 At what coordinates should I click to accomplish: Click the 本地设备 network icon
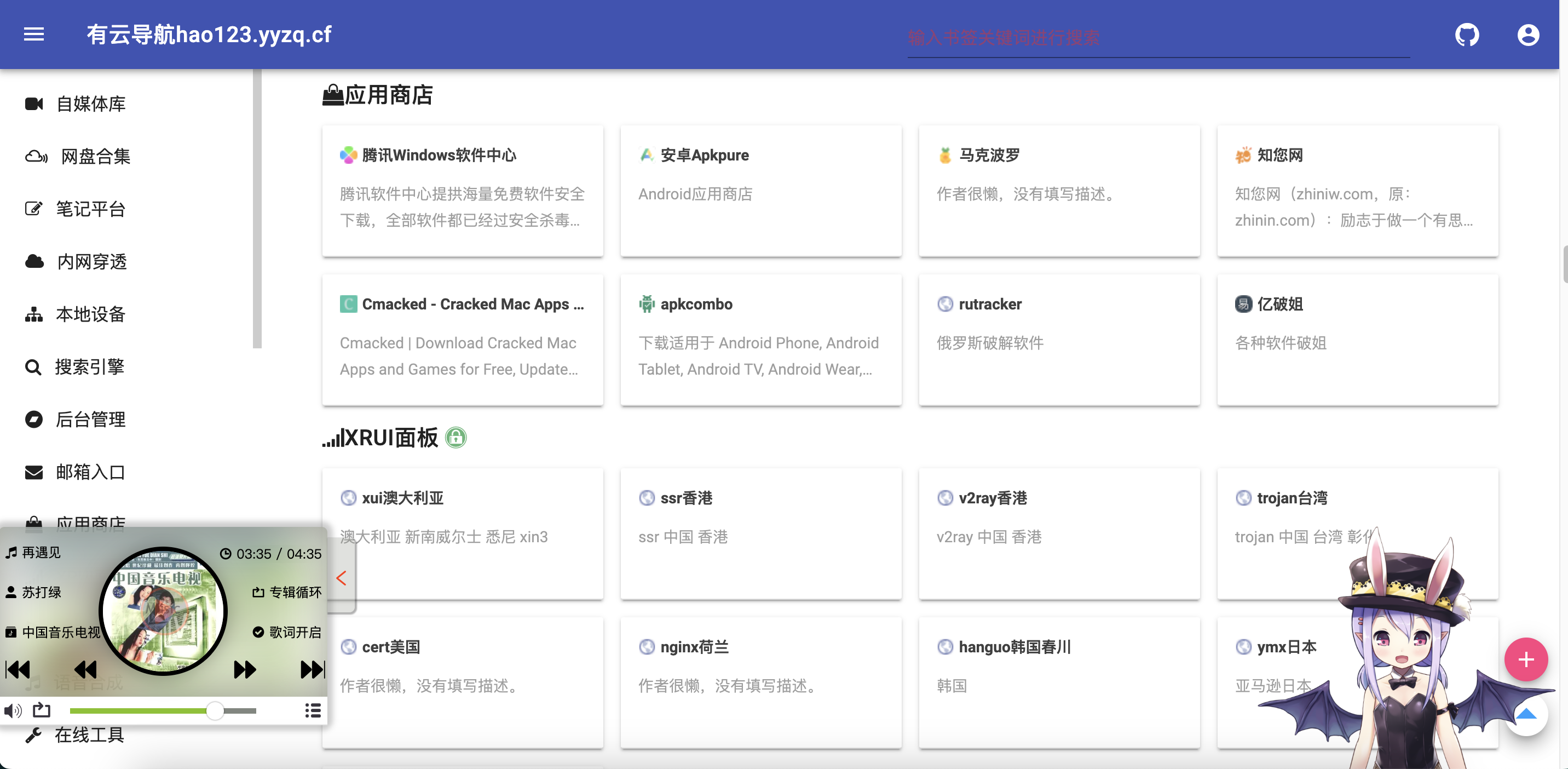click(x=33, y=314)
